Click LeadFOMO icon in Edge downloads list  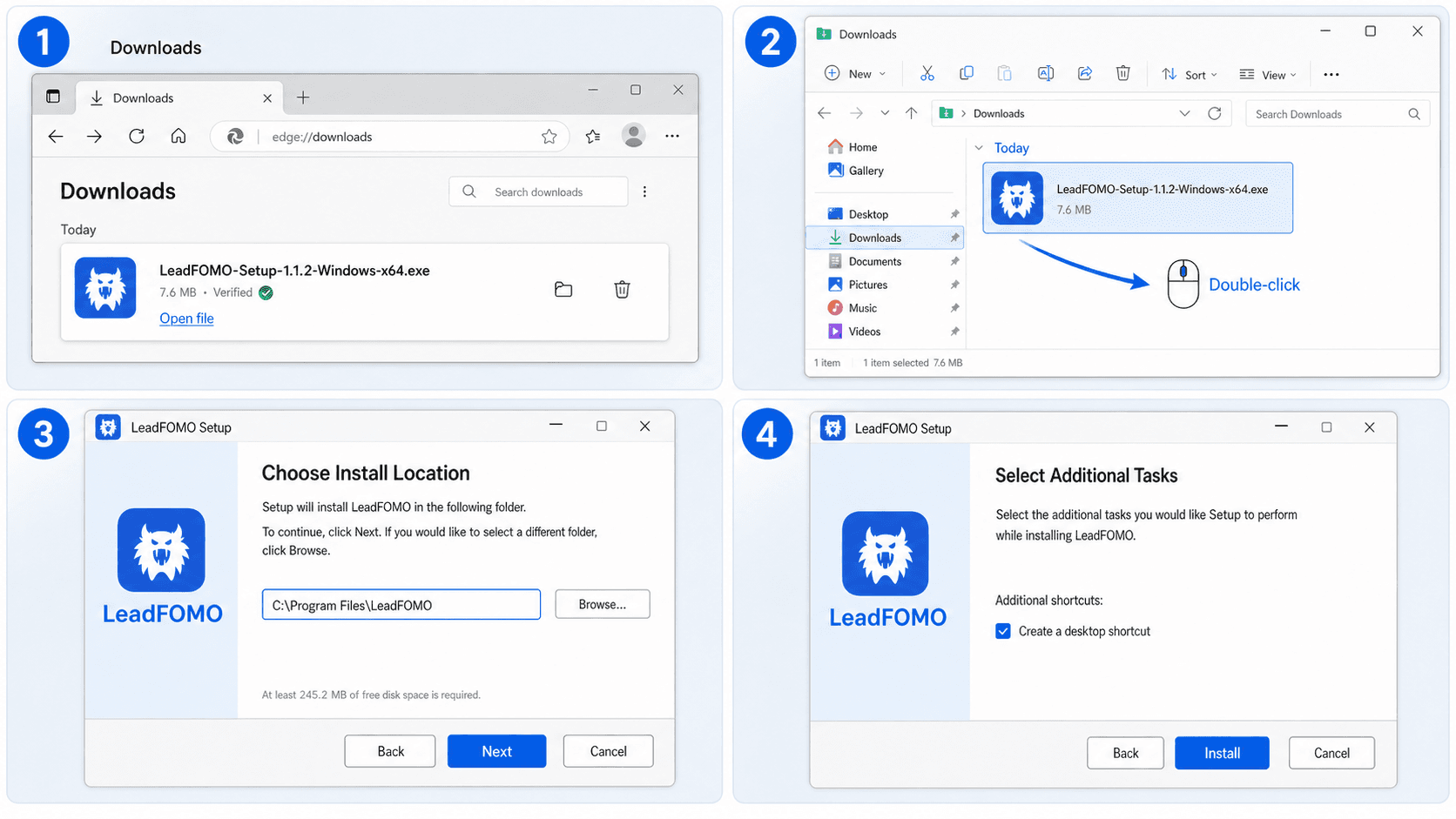(105, 287)
